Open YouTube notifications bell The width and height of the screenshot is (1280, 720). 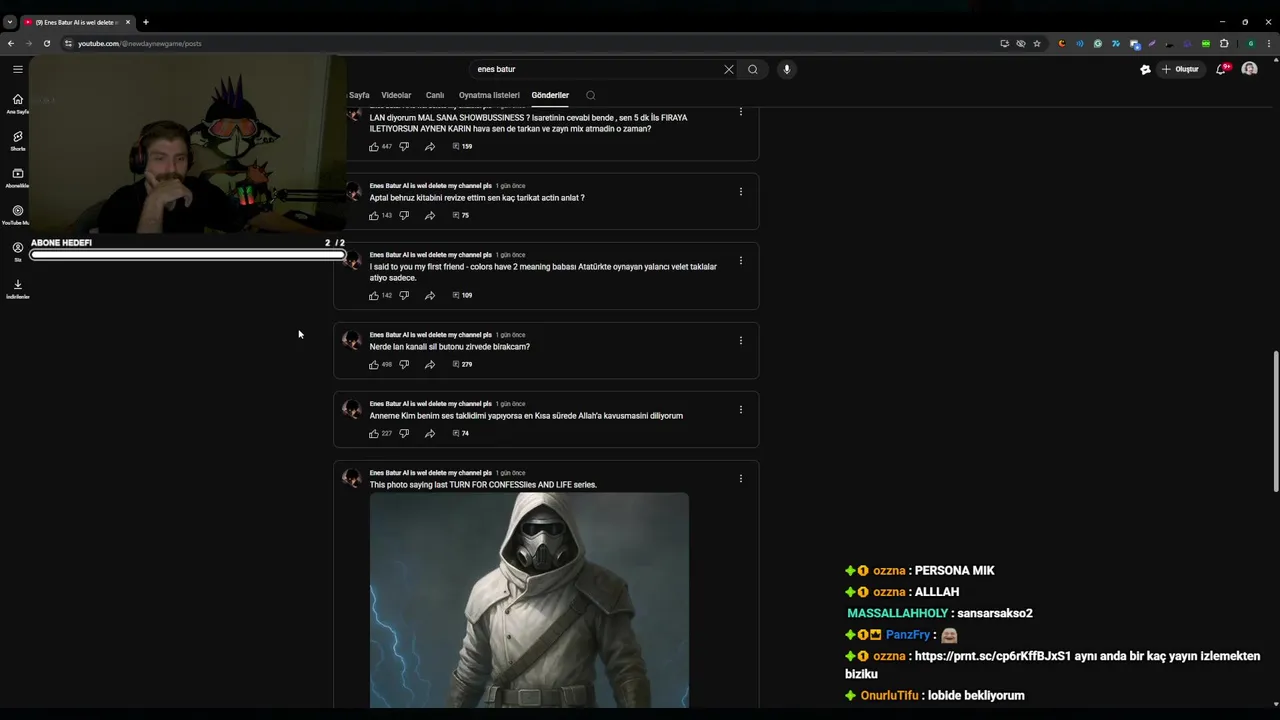tap(1222, 69)
